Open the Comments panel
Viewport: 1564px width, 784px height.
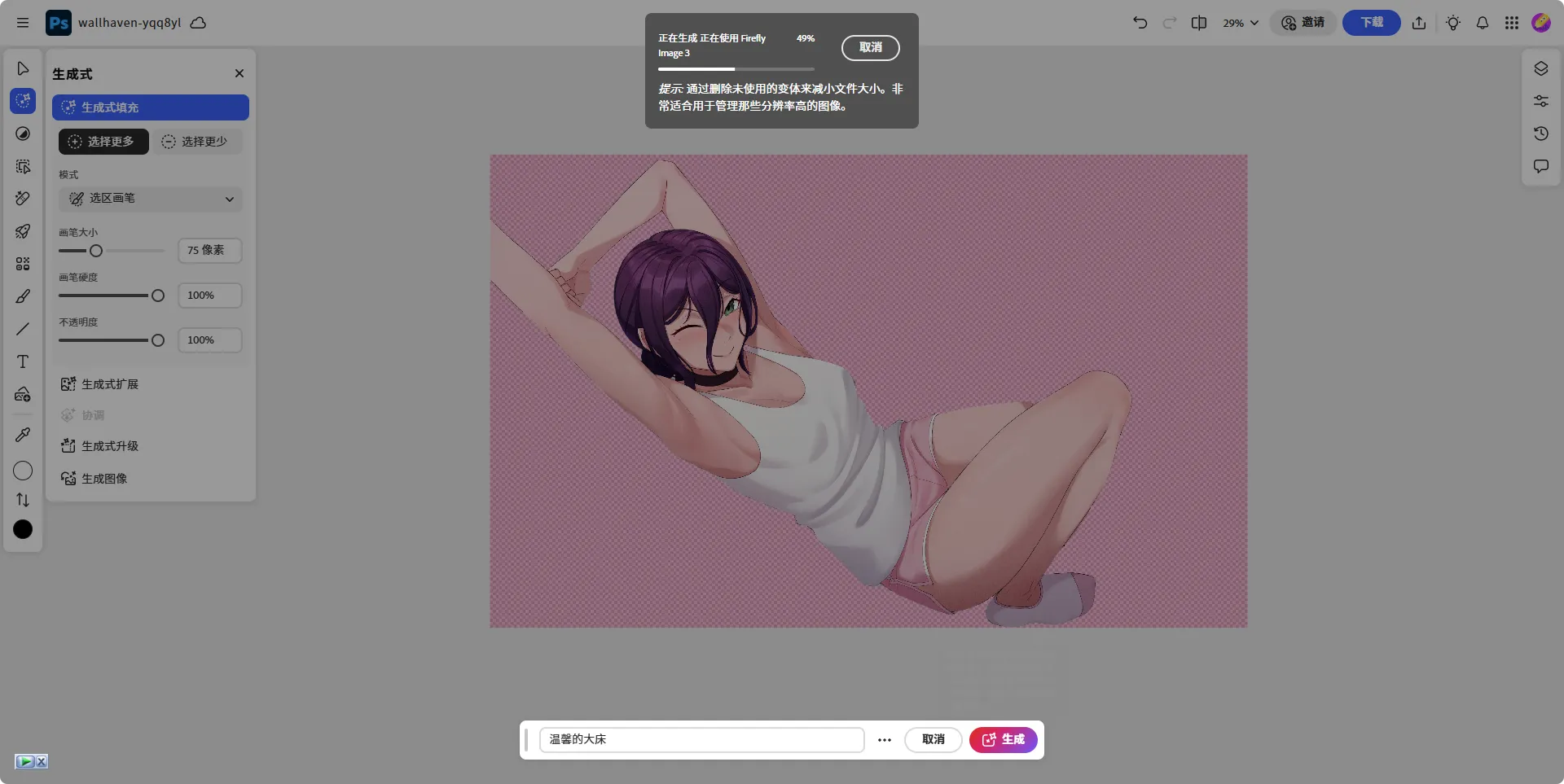[1540, 166]
